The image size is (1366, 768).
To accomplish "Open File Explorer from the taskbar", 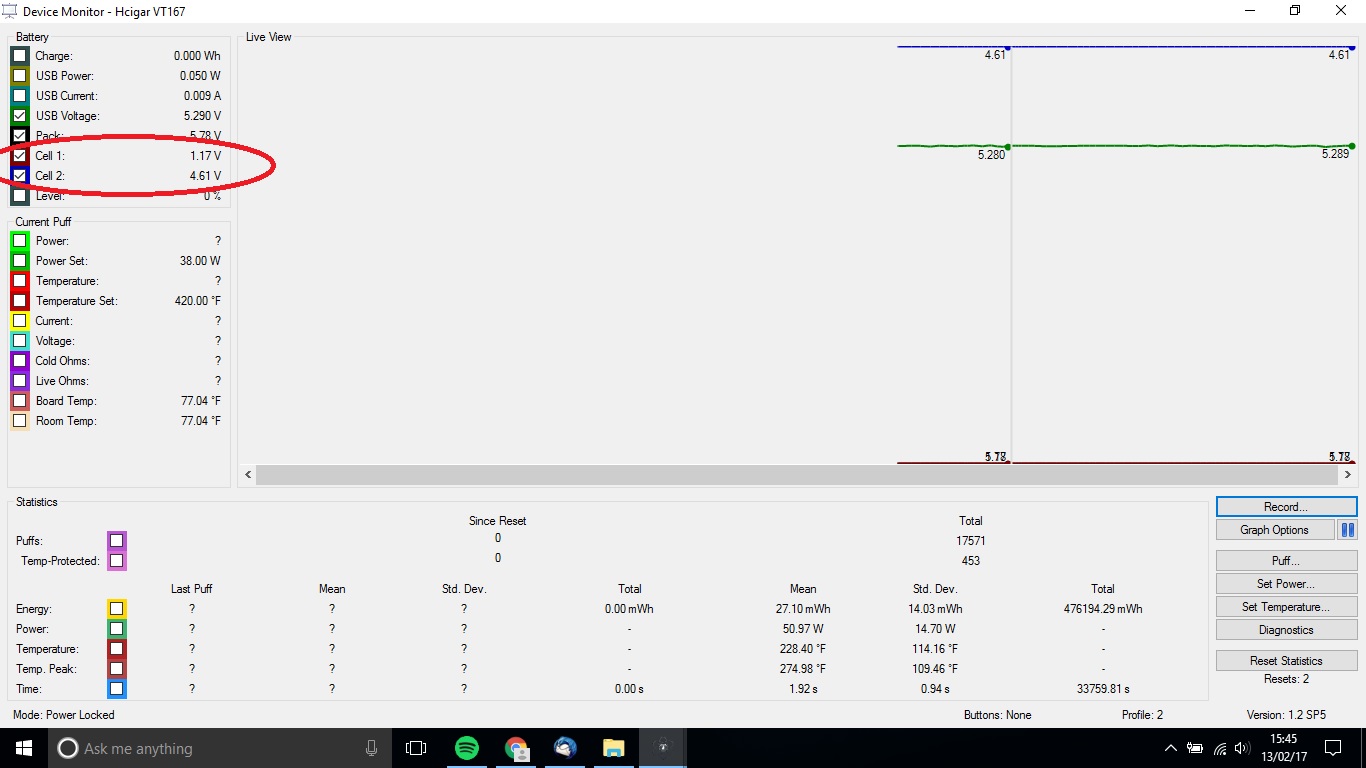I will (x=614, y=748).
